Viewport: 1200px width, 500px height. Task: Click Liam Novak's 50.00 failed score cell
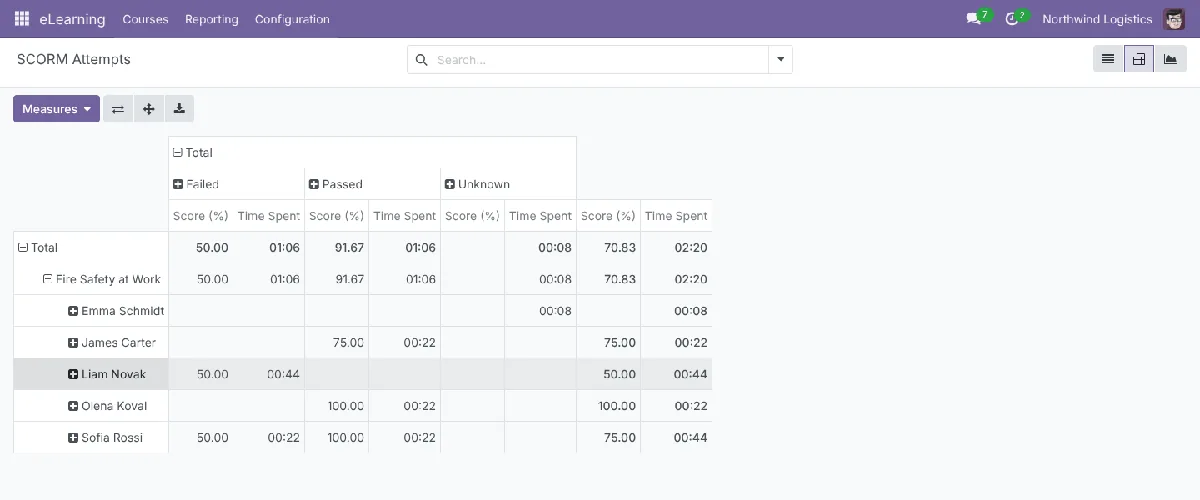coord(201,375)
